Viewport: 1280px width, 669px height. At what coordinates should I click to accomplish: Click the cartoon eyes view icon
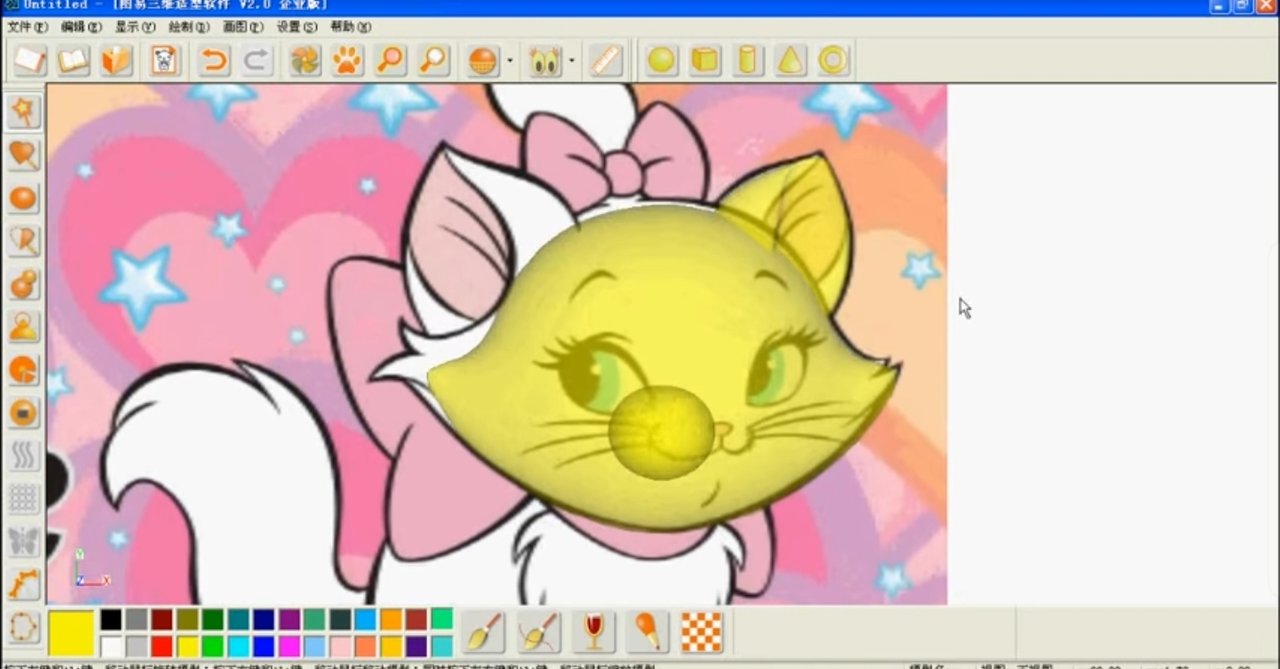545,61
